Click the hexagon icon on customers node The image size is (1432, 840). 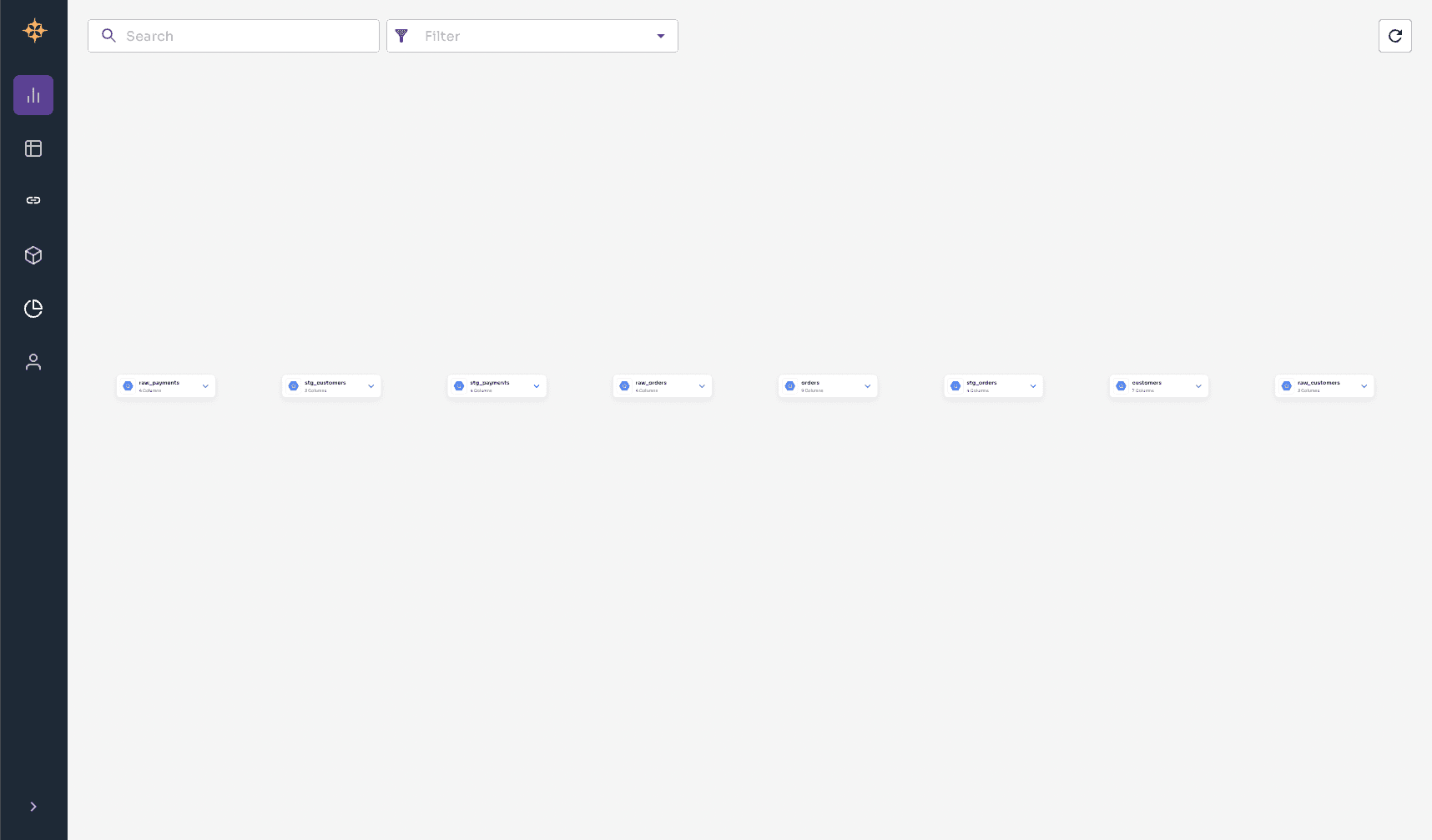point(1121,385)
